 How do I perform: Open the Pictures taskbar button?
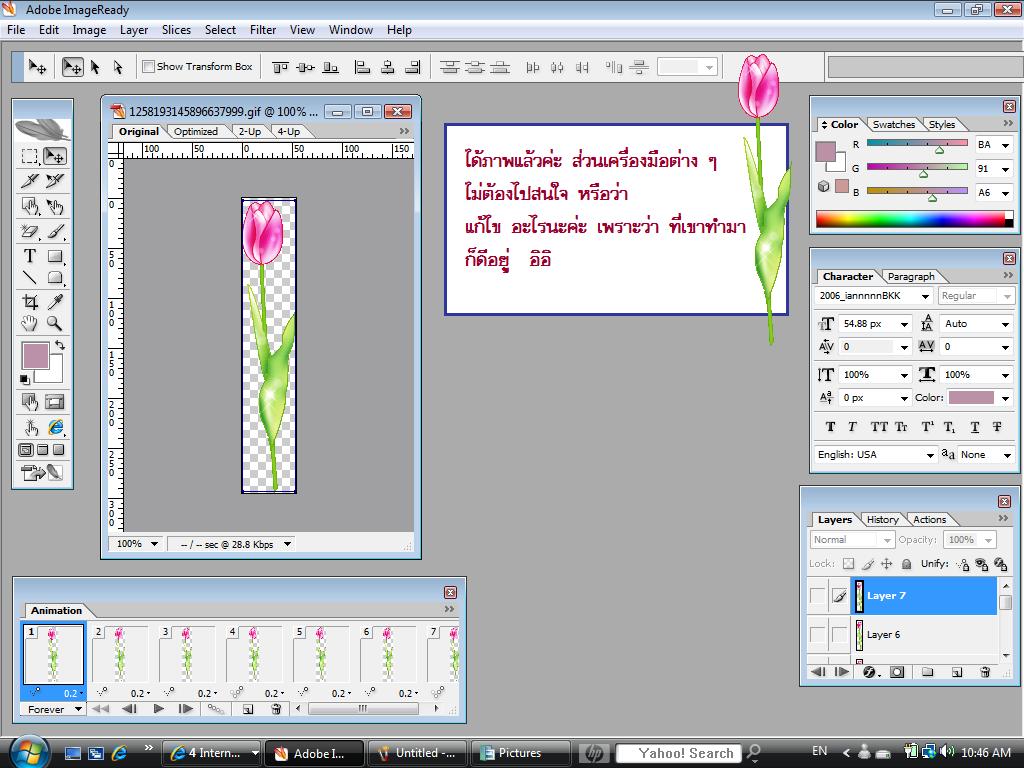519,753
